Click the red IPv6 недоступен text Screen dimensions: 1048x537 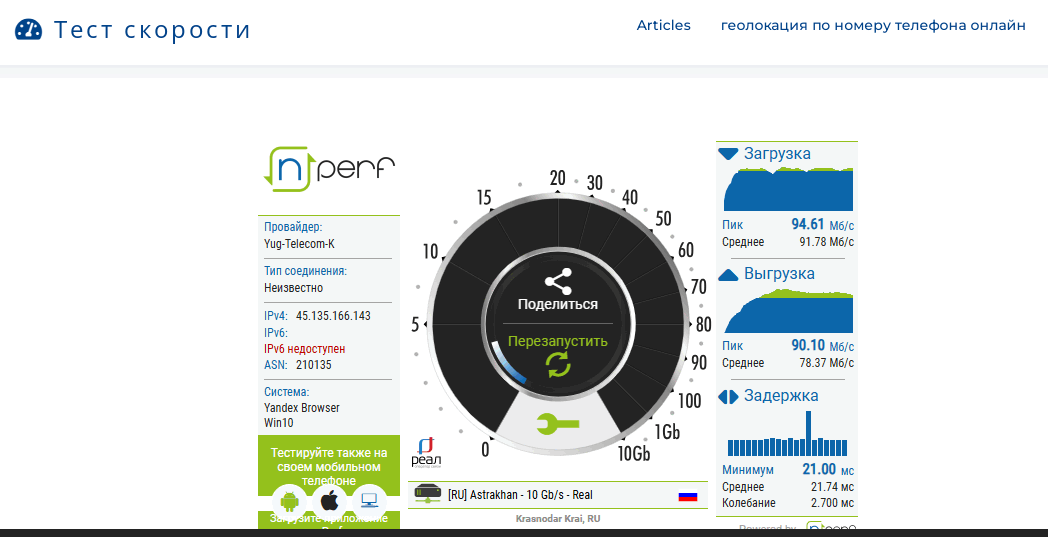(305, 349)
